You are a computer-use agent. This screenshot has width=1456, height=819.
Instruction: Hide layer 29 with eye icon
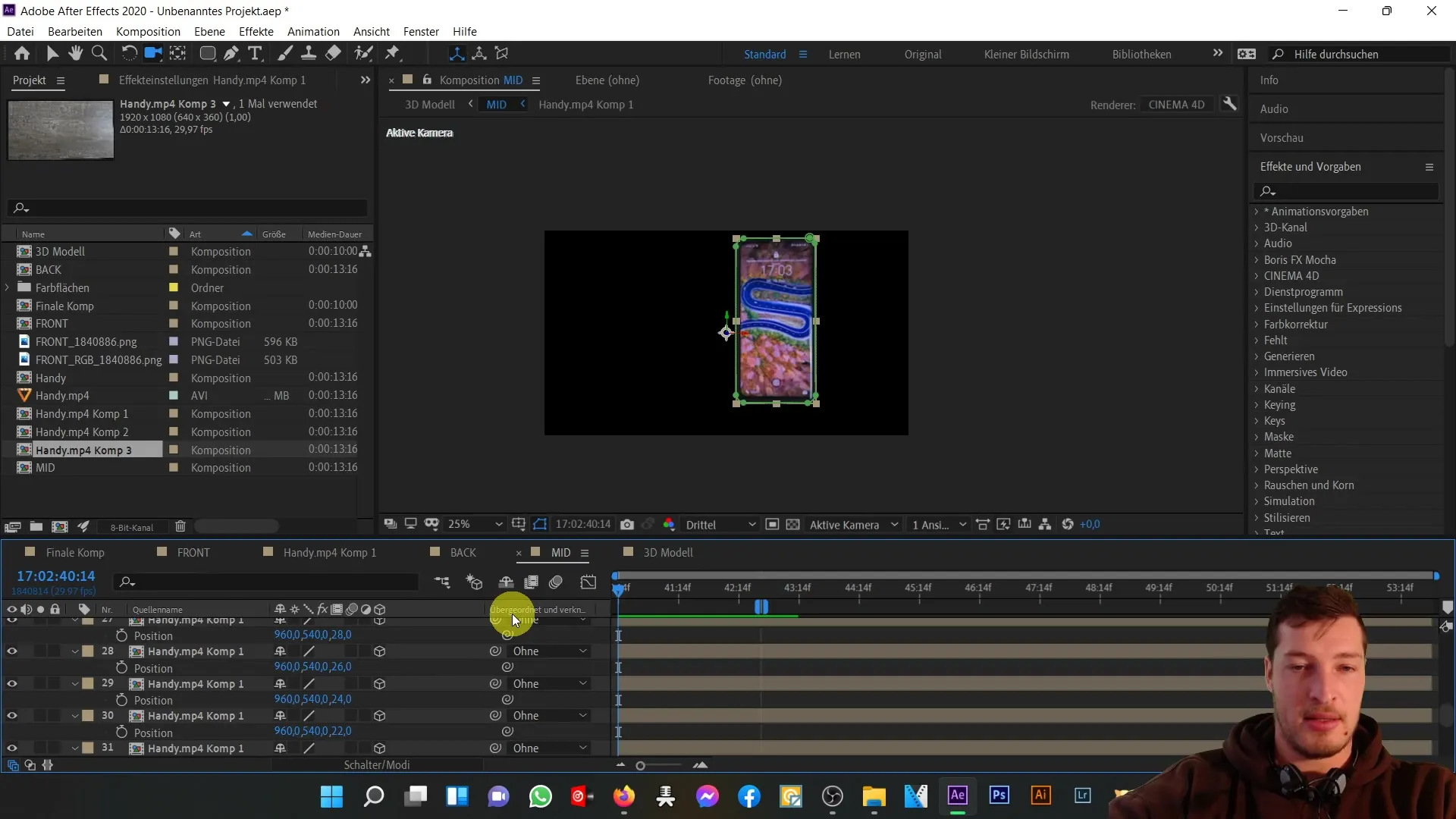pos(12,684)
